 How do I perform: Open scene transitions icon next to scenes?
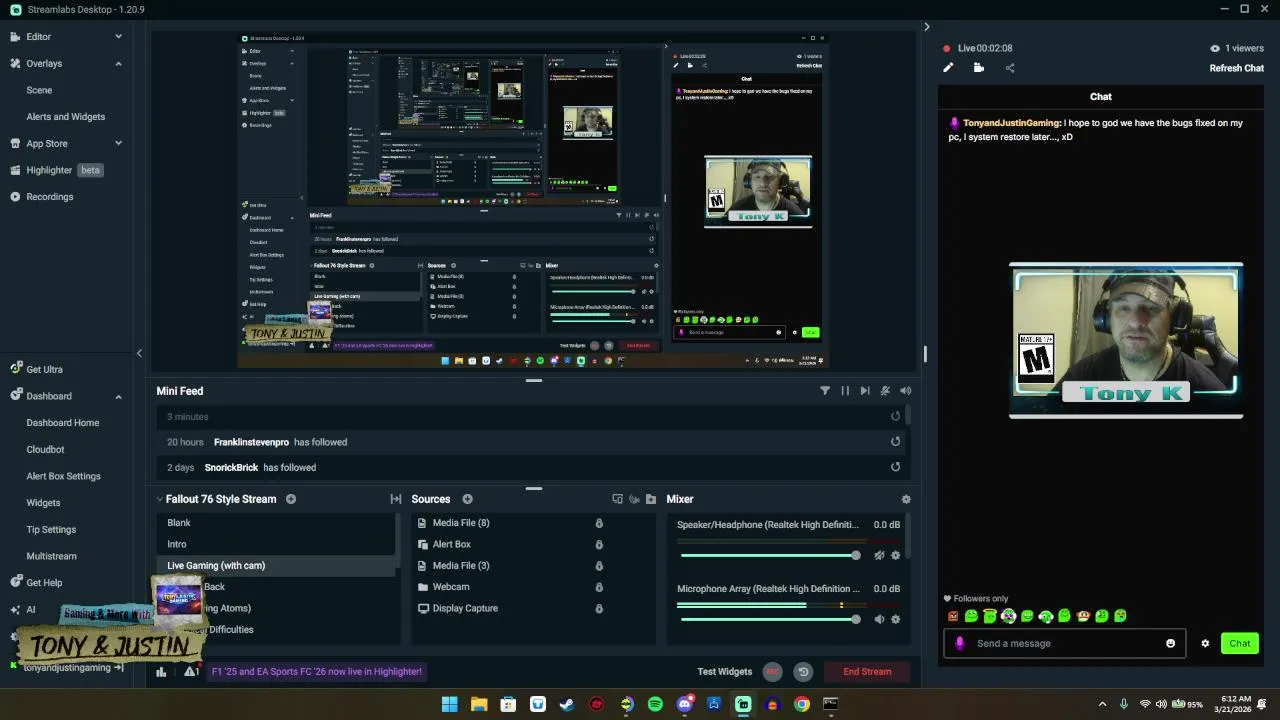coord(396,499)
